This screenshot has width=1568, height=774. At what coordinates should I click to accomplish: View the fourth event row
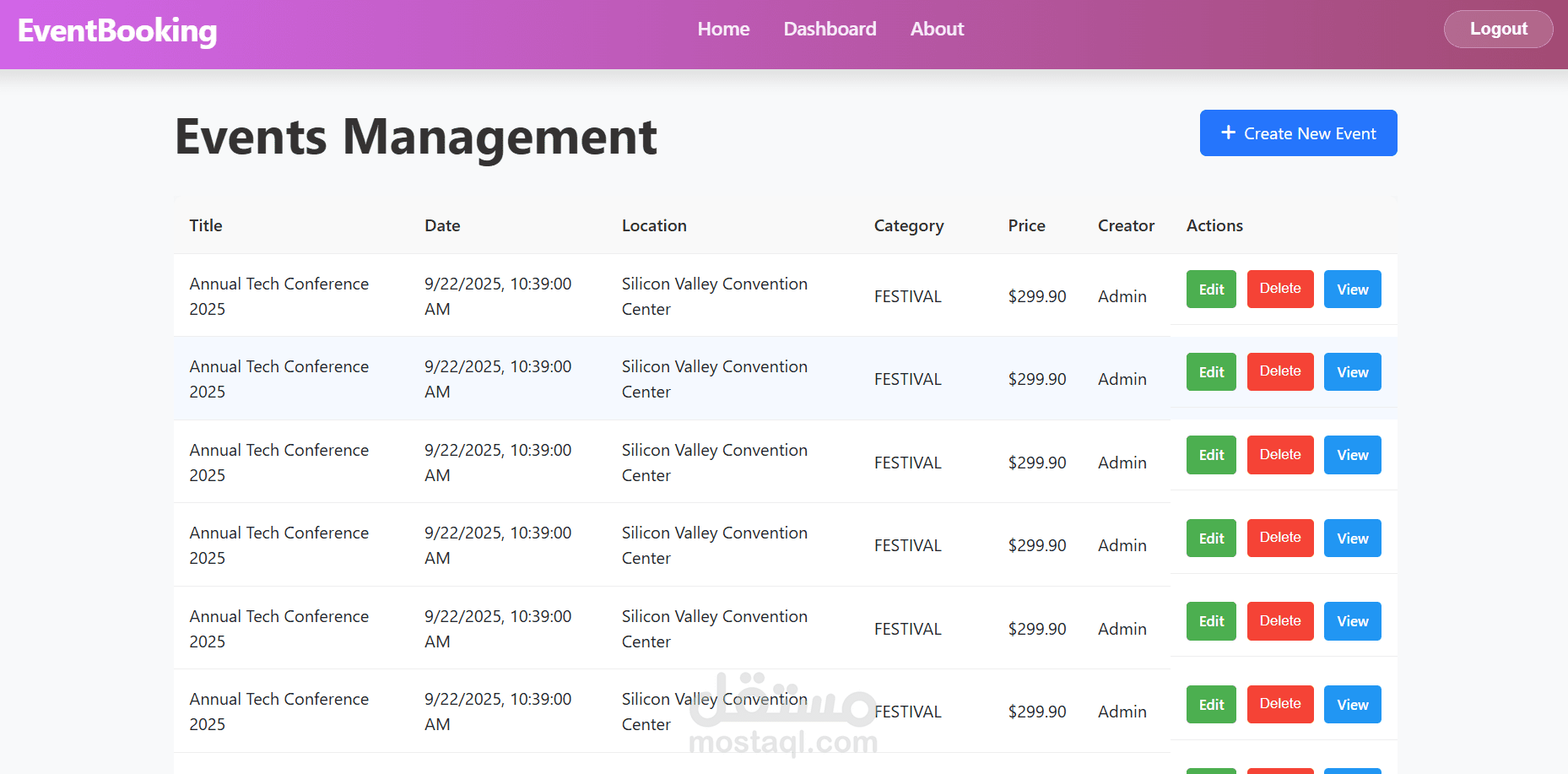pyautogui.click(x=1352, y=539)
